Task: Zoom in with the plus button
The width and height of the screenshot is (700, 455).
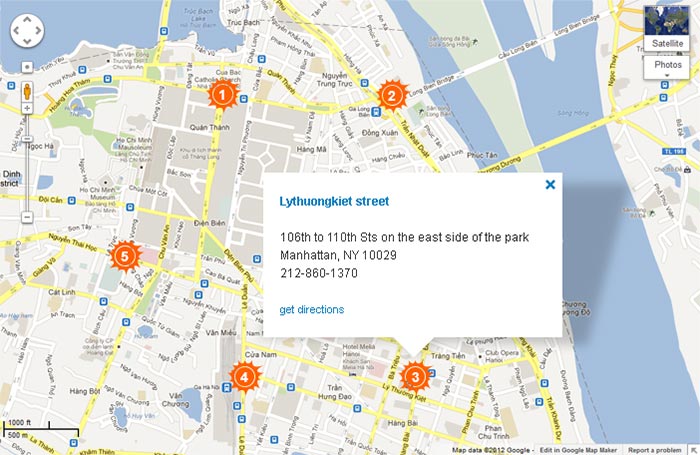Action: tap(27, 108)
